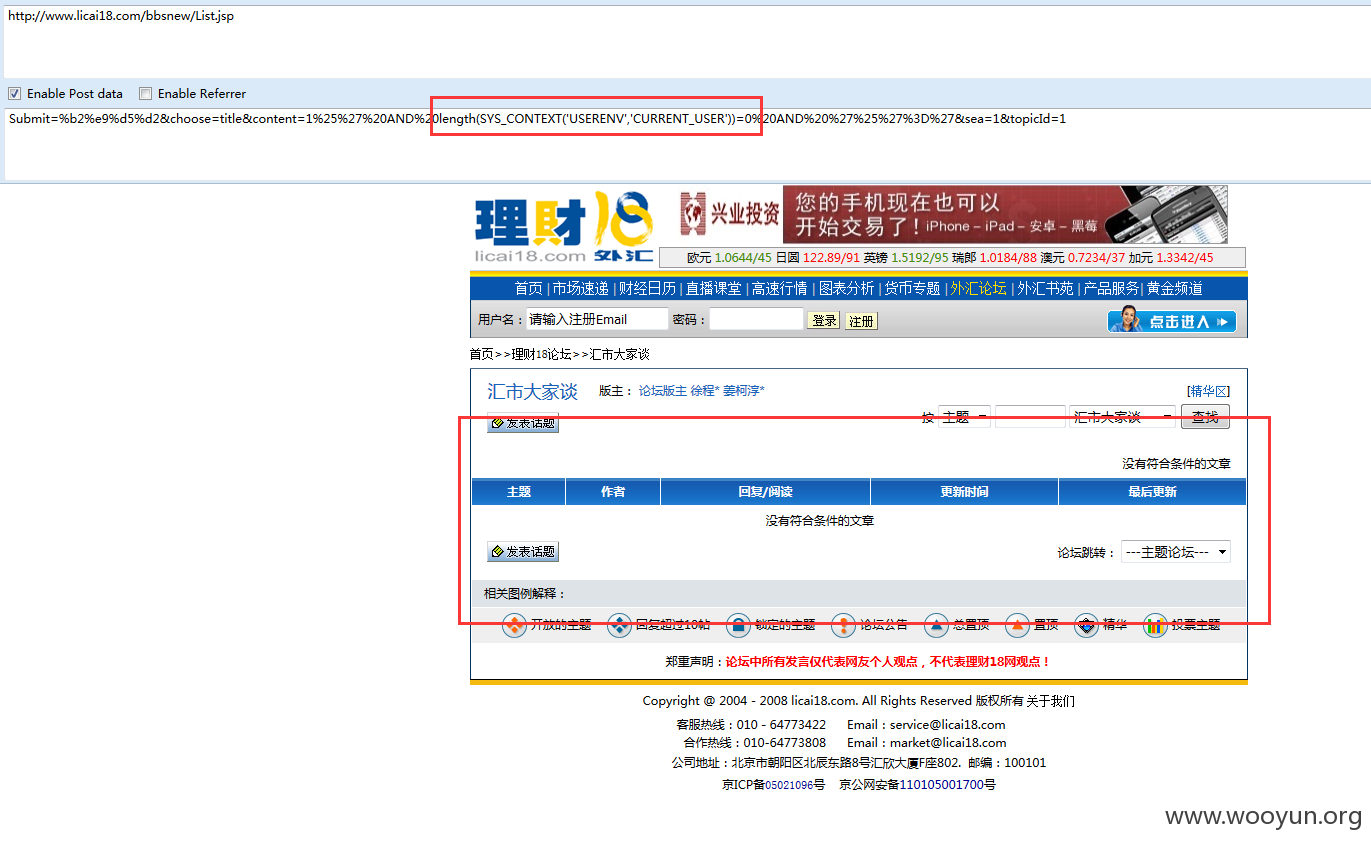Click the service@licai18.com email text
This screenshot has height=845, width=1371.
[x=948, y=725]
